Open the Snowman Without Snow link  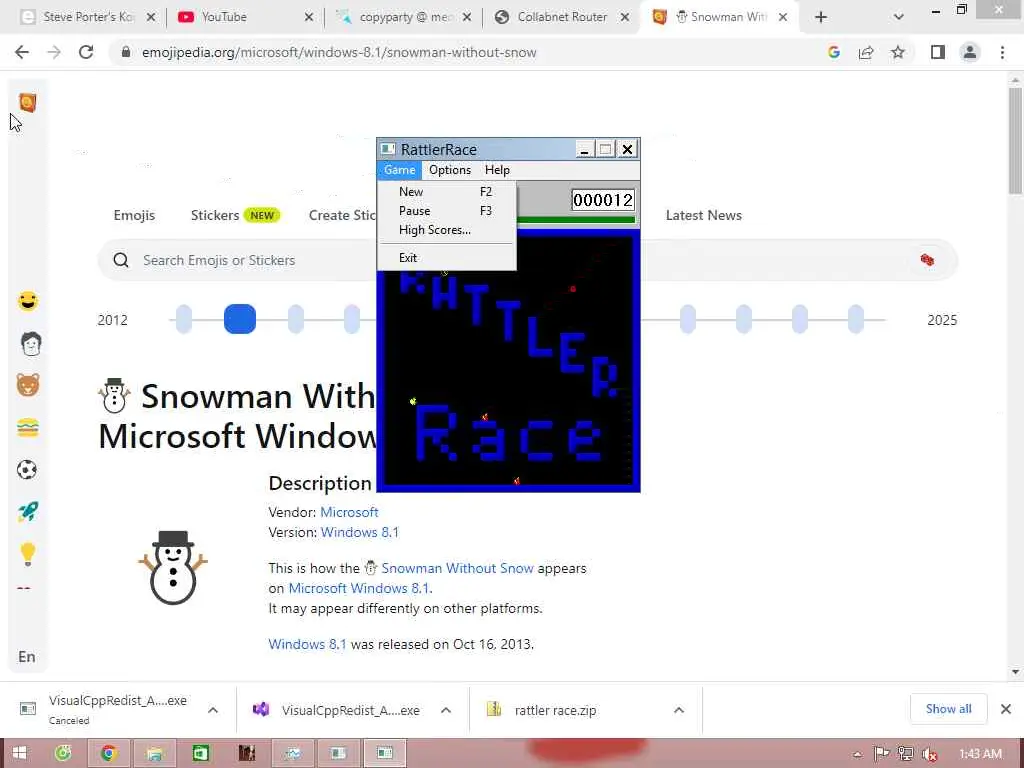(457, 568)
